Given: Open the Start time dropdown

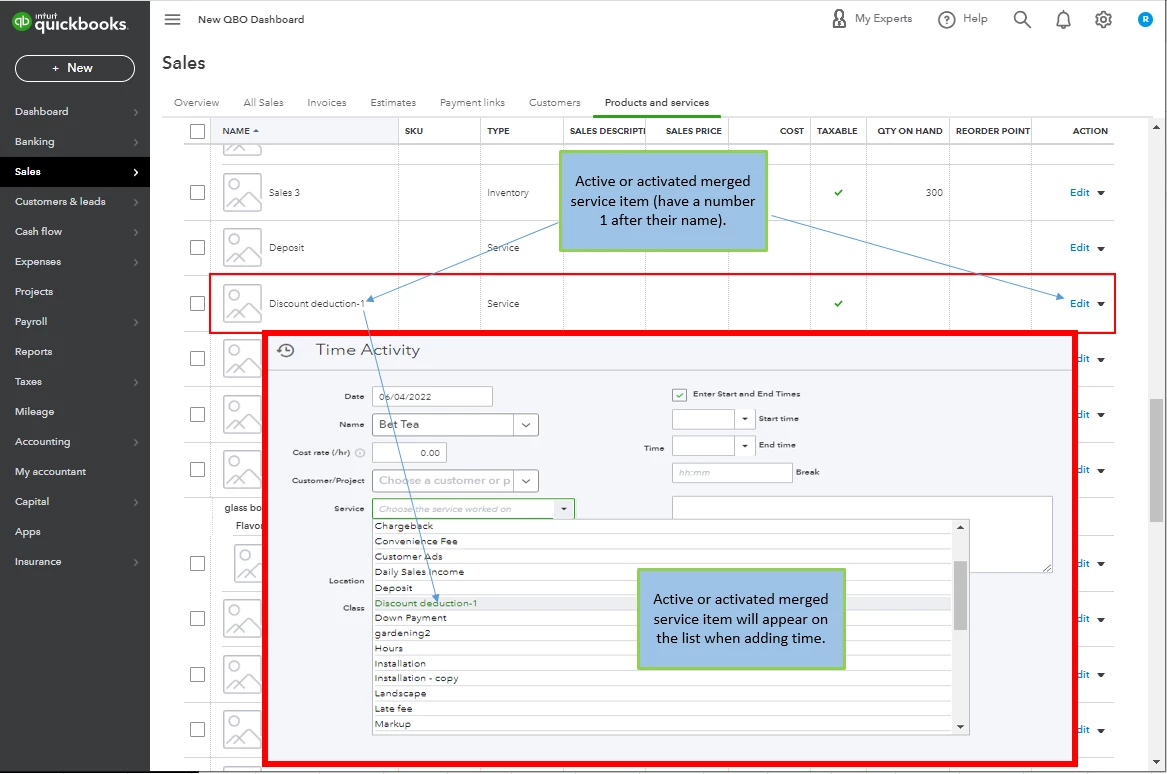Looking at the screenshot, I should [x=744, y=419].
